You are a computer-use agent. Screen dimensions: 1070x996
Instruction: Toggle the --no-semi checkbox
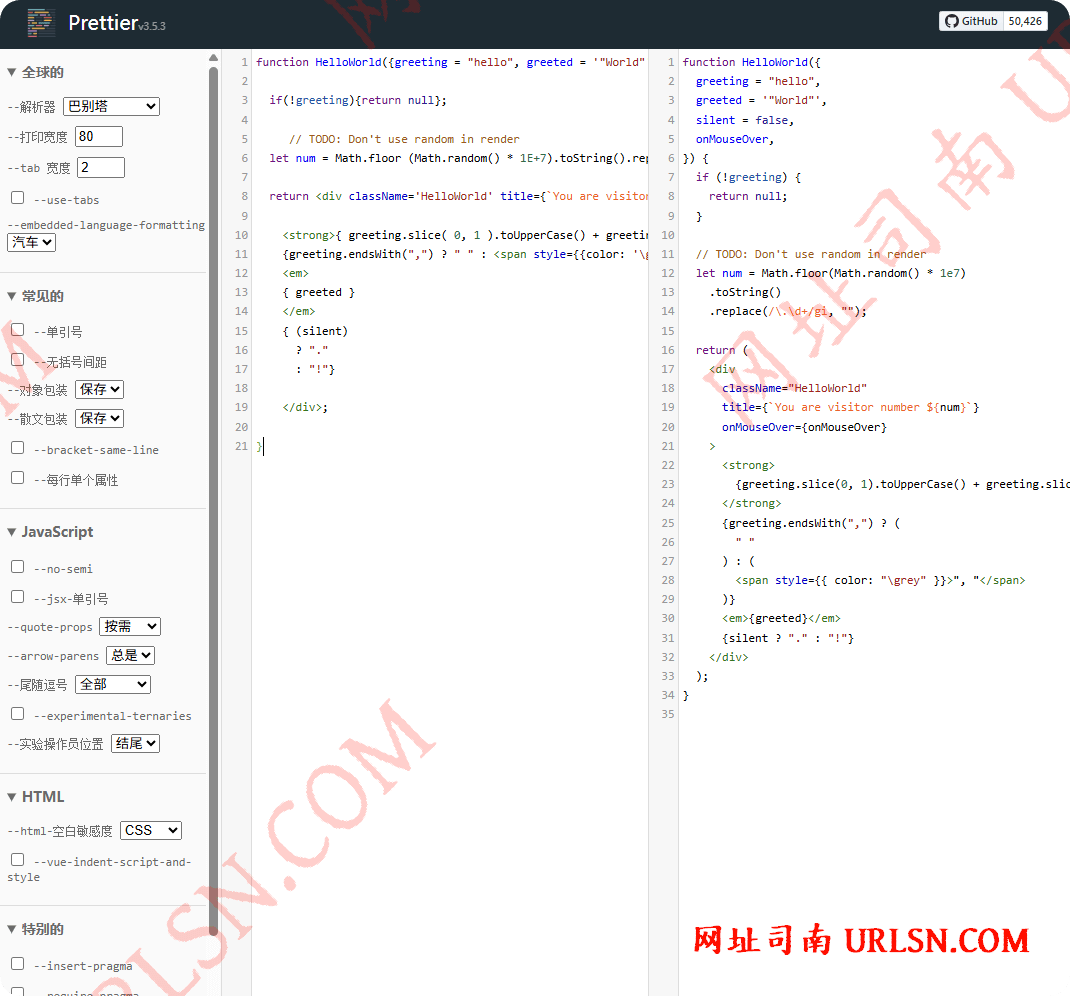18,567
